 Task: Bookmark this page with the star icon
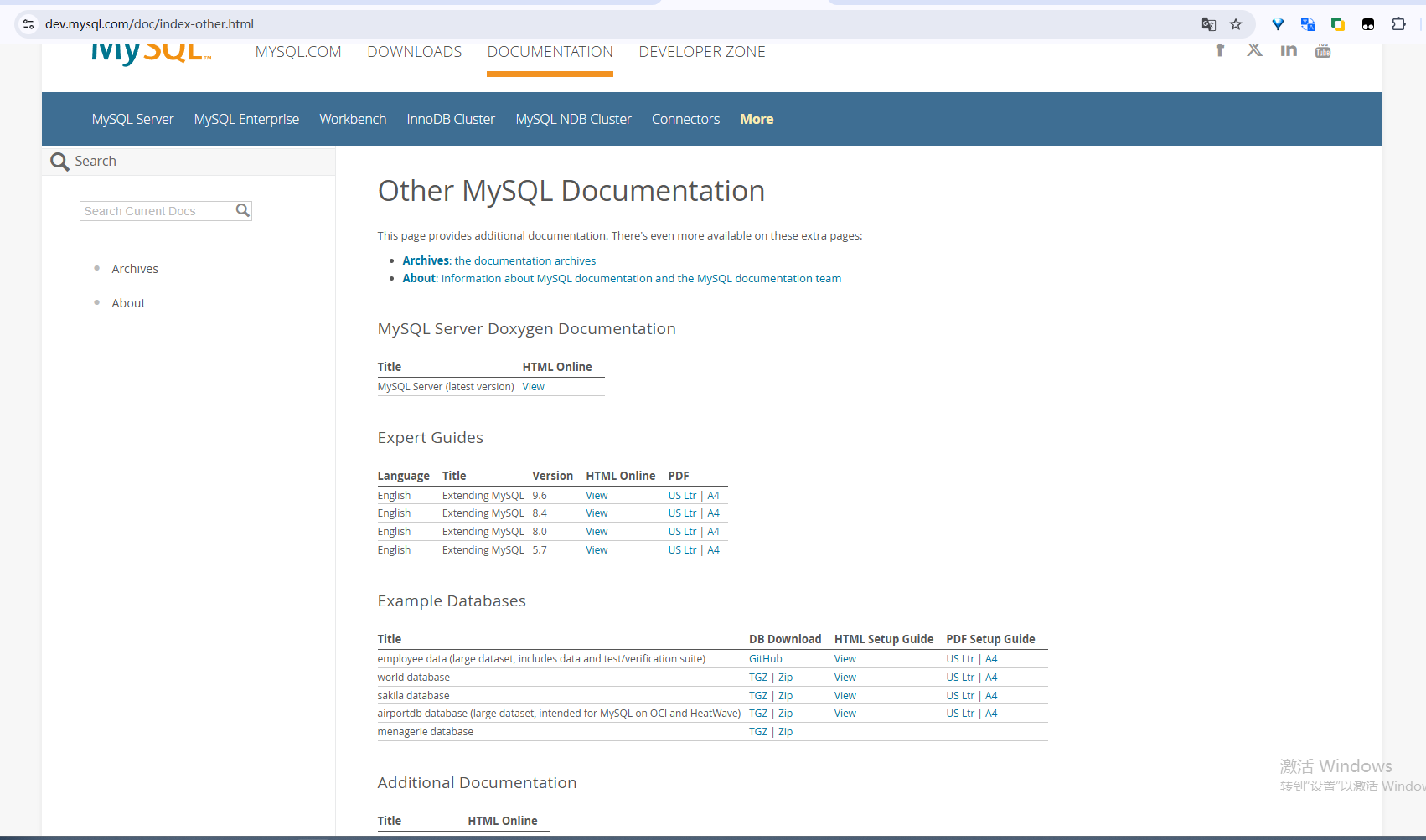pos(1236,24)
